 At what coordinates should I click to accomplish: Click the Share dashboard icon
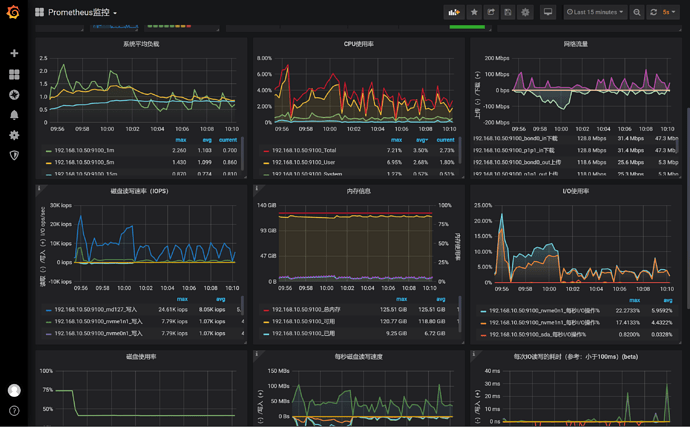coord(491,13)
